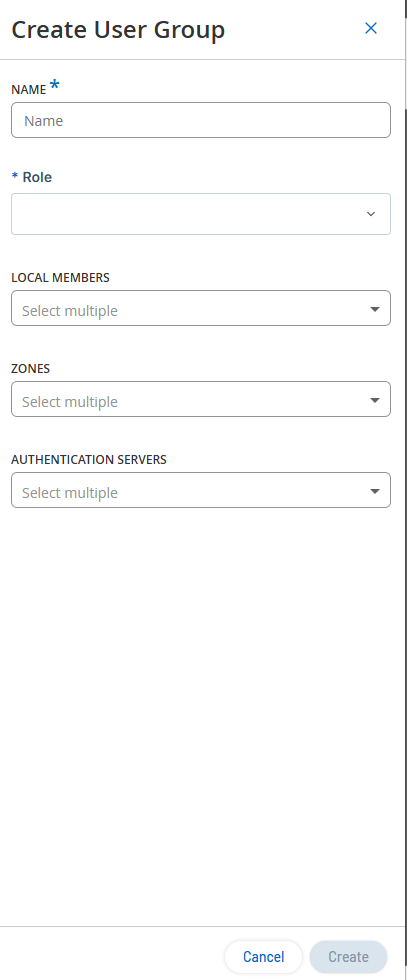The width and height of the screenshot is (407, 980).
Task: Click the Create button
Action: click(x=348, y=957)
